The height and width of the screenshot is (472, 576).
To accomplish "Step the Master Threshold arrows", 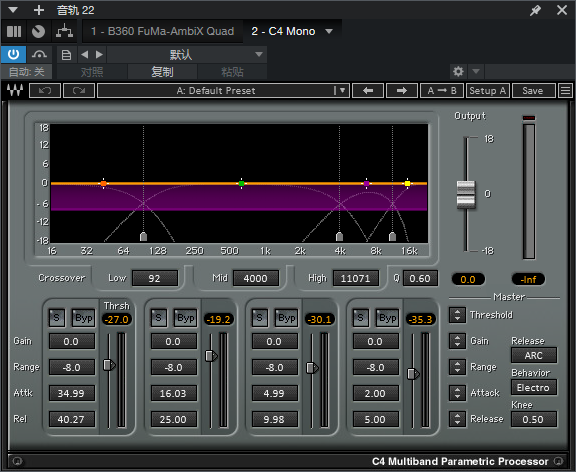I will (x=457, y=315).
